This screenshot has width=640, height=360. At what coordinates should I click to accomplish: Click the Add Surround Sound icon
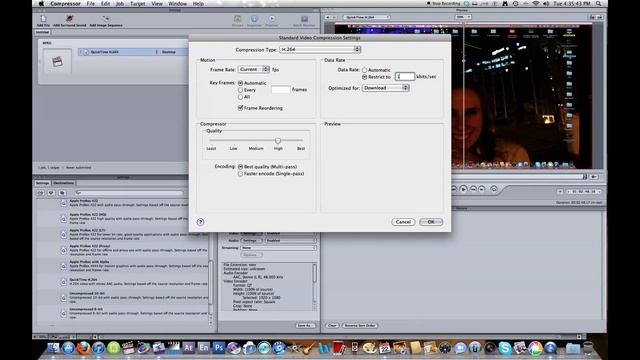pos(70,19)
